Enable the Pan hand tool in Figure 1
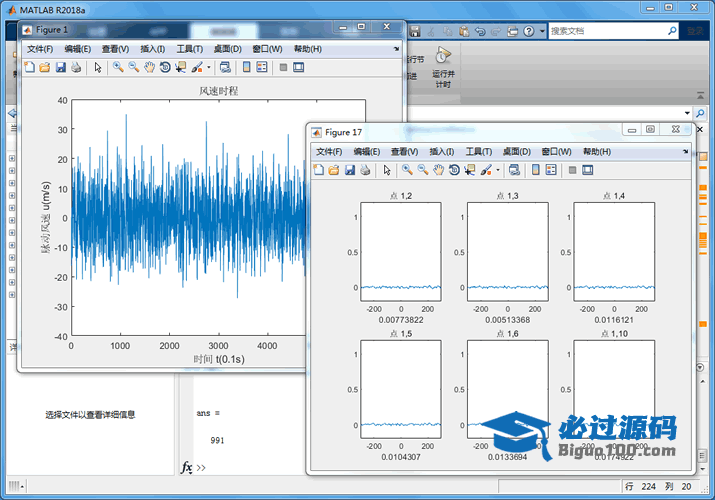The image size is (715, 500). click(x=149, y=67)
